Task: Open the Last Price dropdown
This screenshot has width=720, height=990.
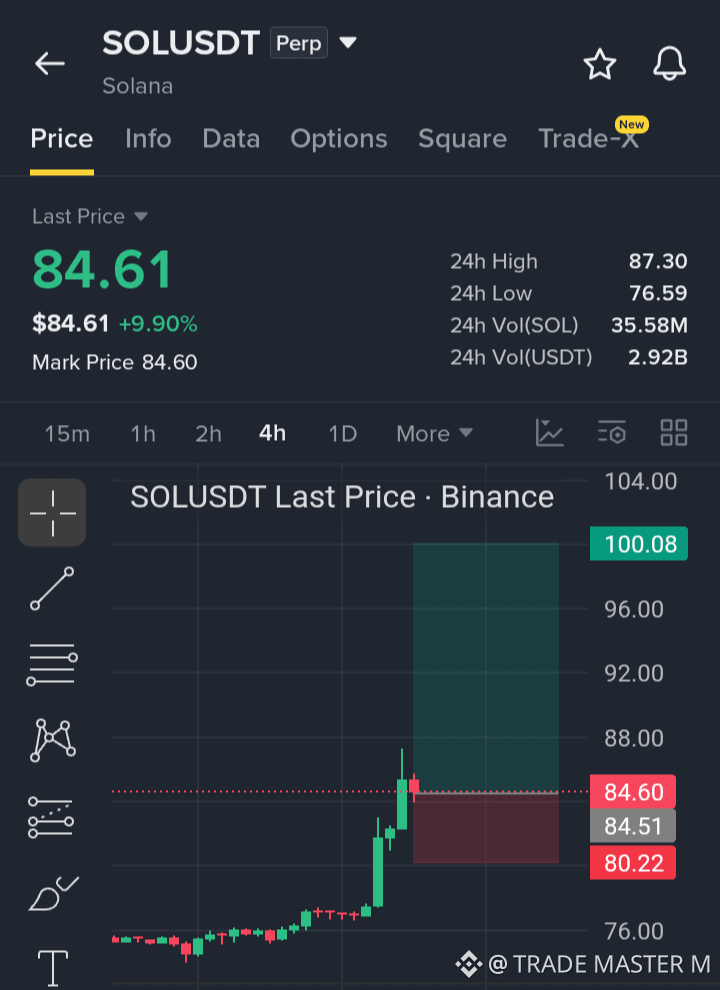Action: (x=90, y=217)
